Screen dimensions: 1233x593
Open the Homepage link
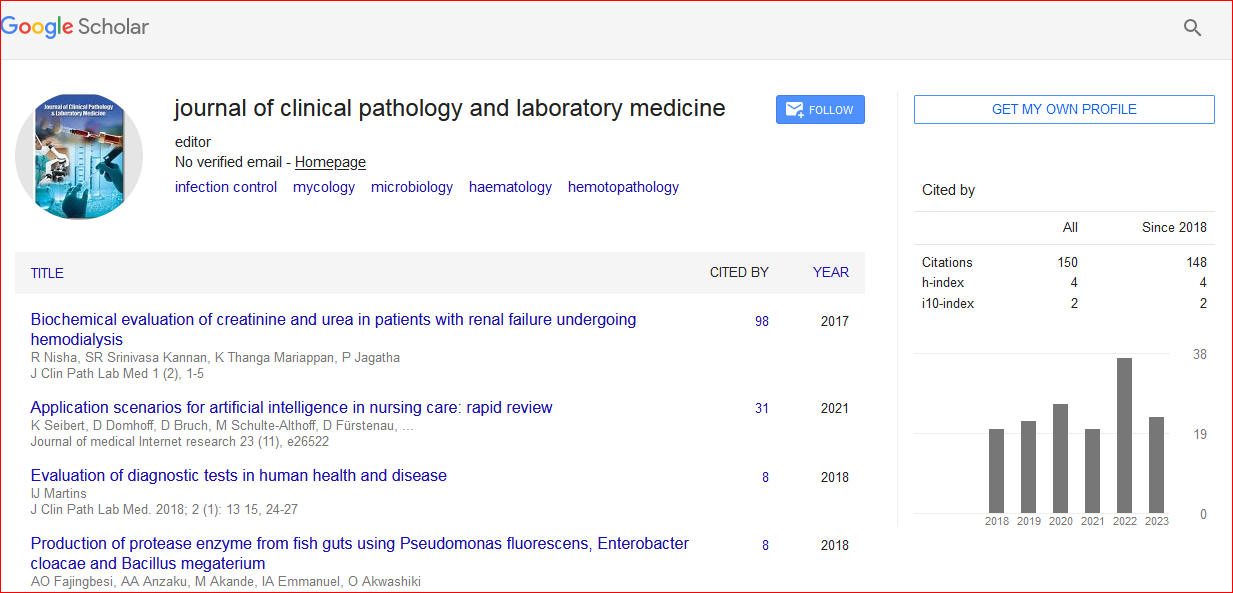(330, 162)
